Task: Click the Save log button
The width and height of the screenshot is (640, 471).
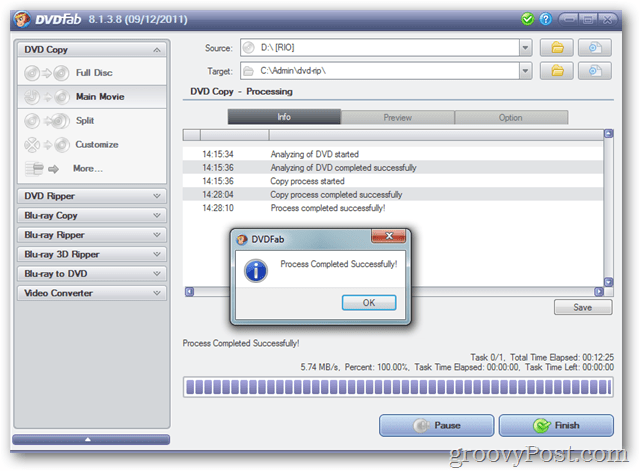Action: pyautogui.click(x=583, y=307)
